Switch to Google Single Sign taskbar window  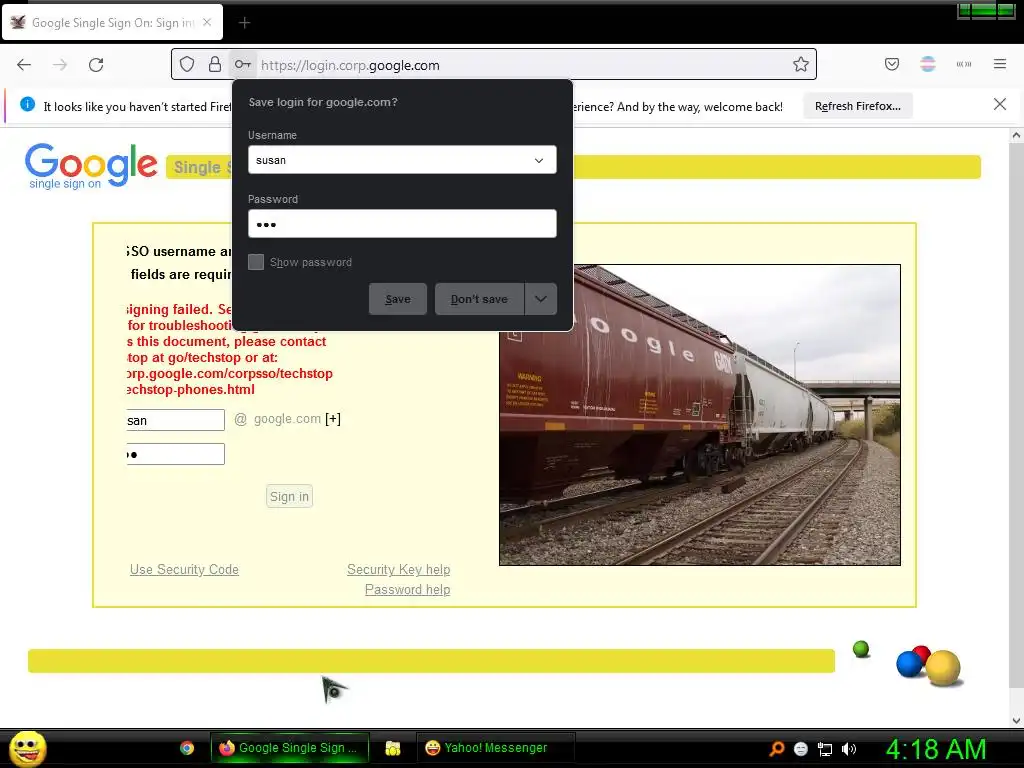pos(290,748)
